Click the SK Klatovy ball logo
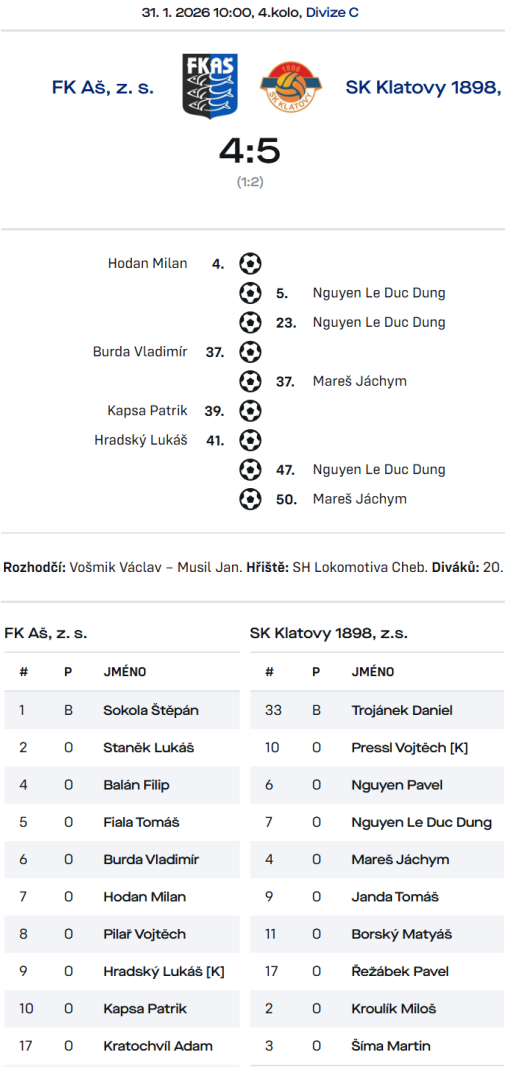This screenshot has width=505, height=1067. click(x=291, y=87)
